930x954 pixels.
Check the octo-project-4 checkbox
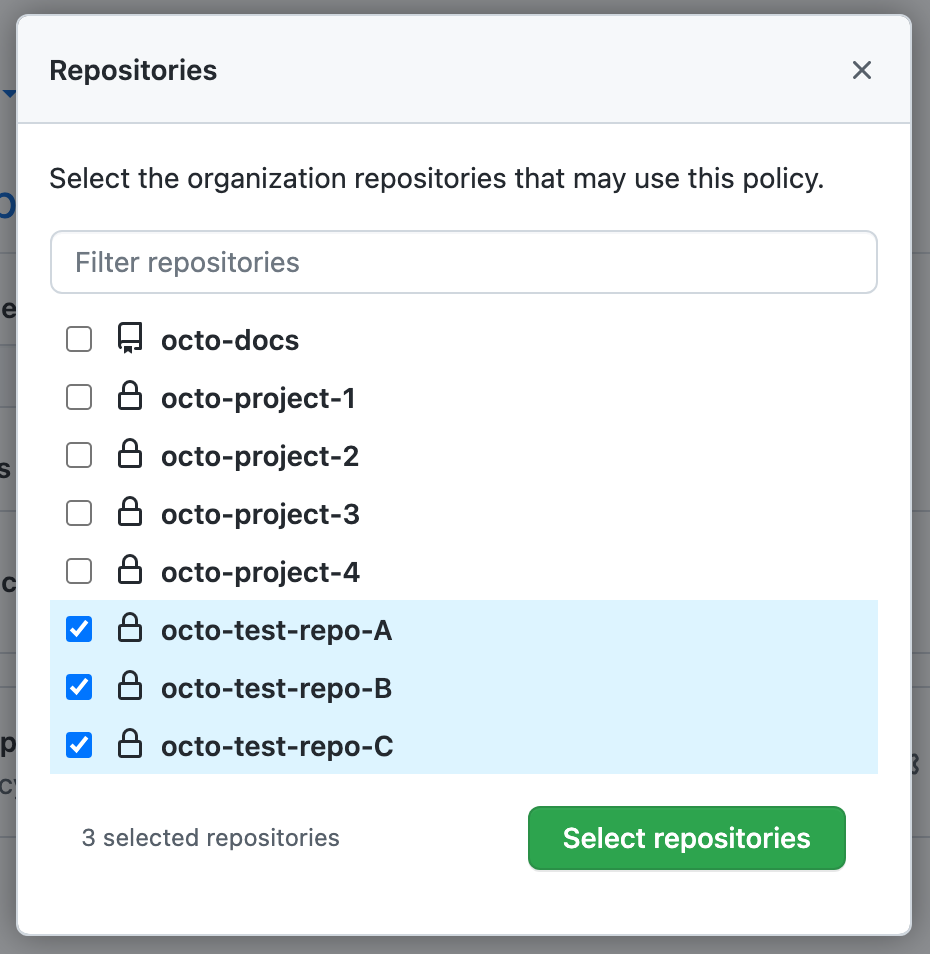pyautogui.click(x=78, y=571)
